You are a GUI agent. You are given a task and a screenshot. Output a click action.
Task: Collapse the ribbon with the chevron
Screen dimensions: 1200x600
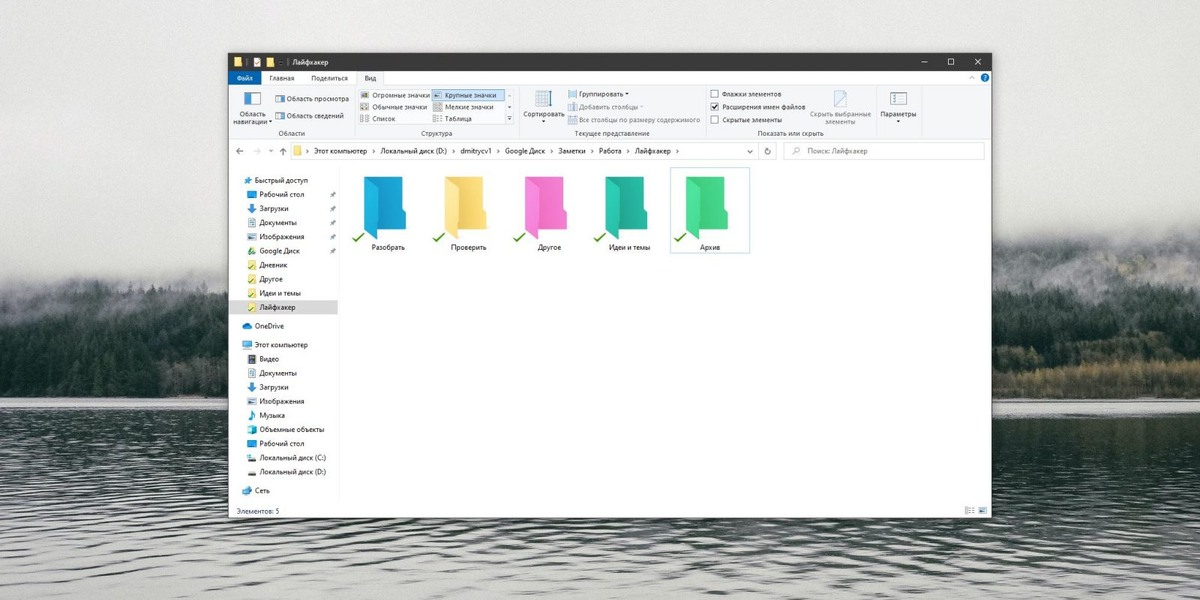click(x=972, y=77)
